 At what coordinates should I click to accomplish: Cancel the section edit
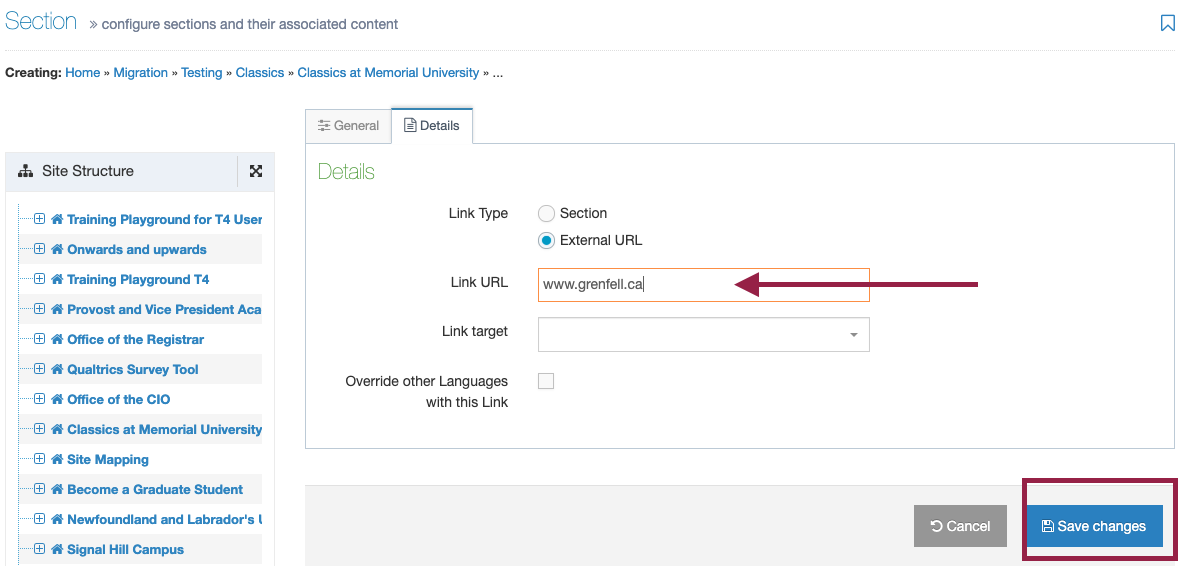960,527
